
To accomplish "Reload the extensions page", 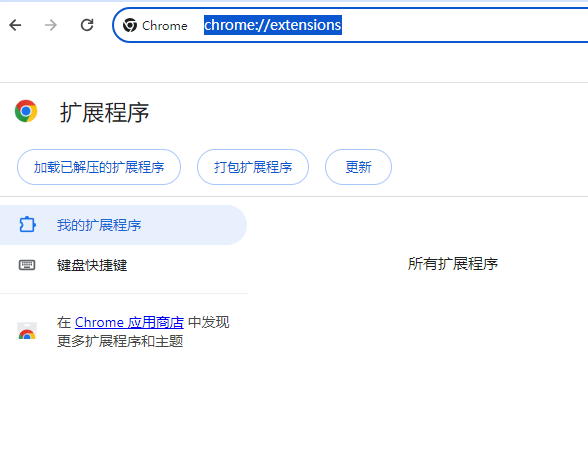I will click(87, 25).
